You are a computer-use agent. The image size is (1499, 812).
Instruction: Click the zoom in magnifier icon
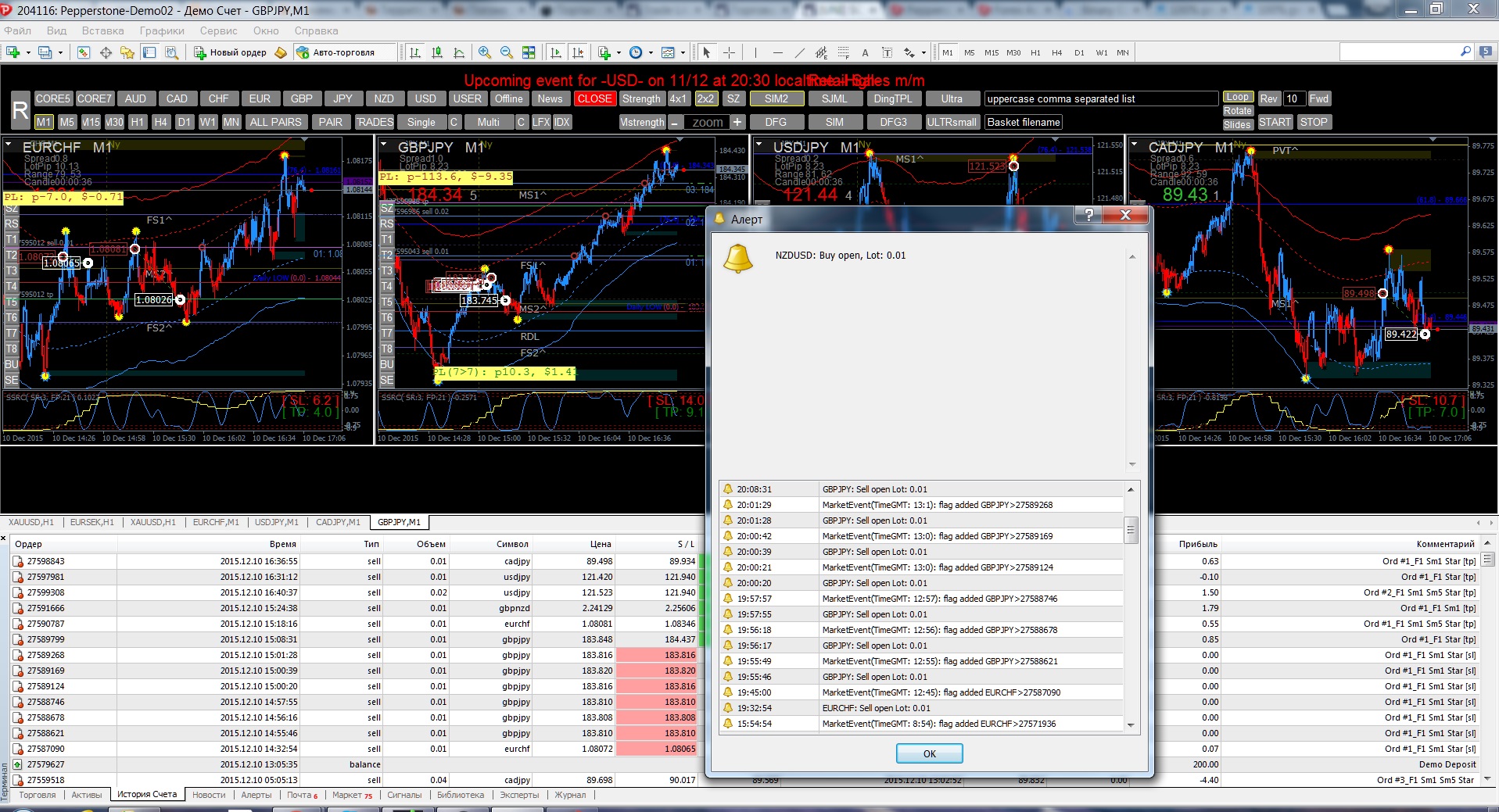click(485, 52)
